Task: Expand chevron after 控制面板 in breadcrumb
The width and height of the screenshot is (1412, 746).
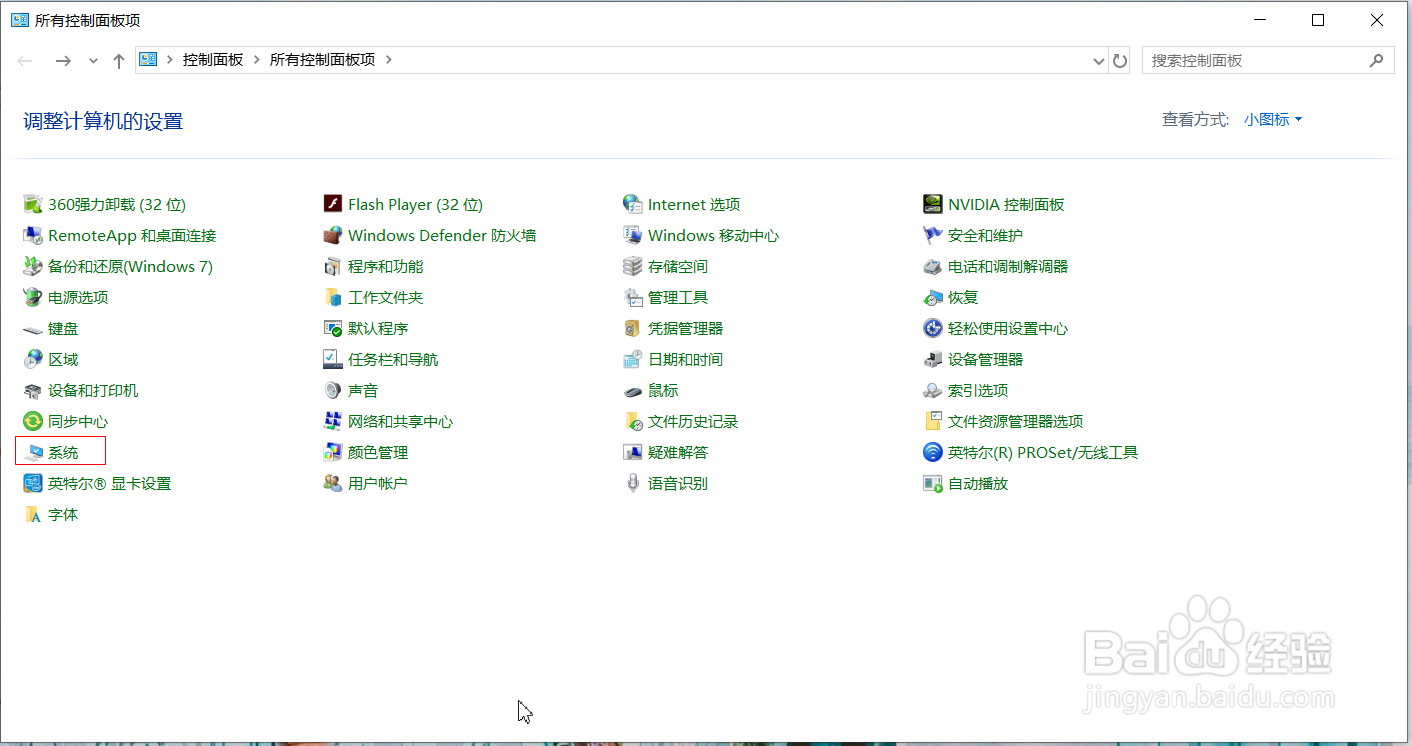Action: 257,60
